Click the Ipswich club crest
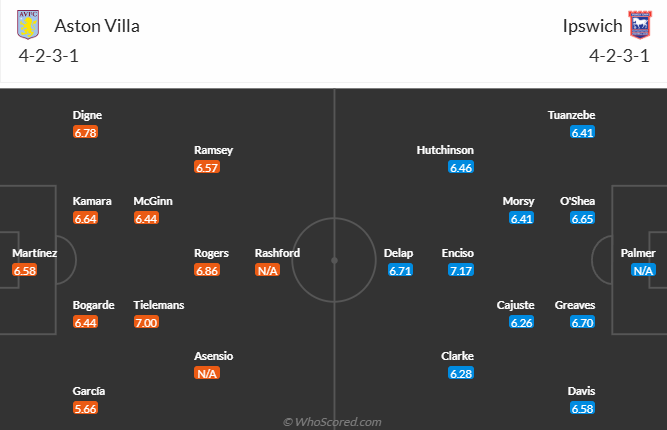This screenshot has height=430, width=667. coord(637,26)
